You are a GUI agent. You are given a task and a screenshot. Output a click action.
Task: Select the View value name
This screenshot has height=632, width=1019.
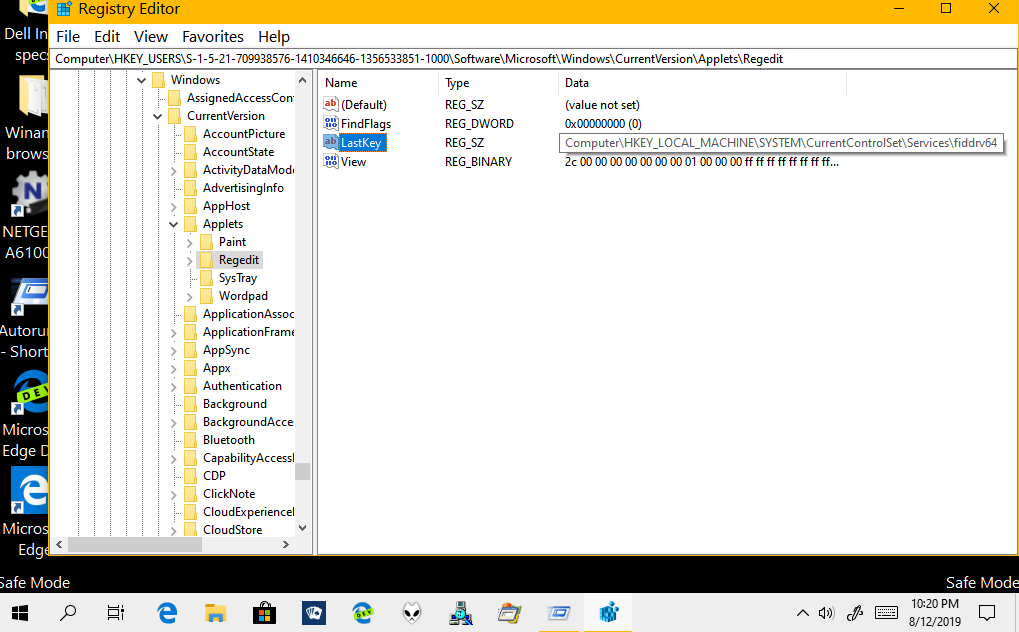pyautogui.click(x=354, y=162)
